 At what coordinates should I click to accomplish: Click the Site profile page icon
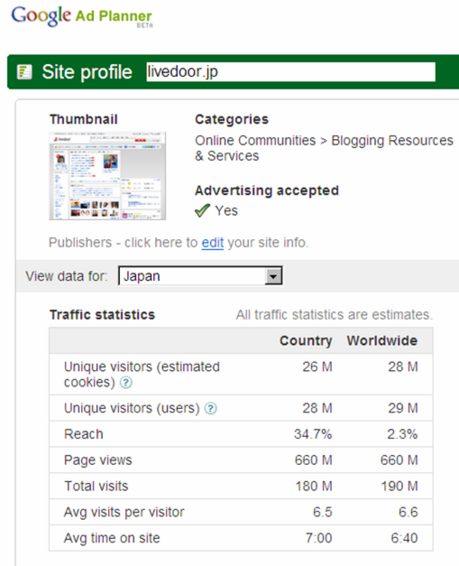pos(25,72)
